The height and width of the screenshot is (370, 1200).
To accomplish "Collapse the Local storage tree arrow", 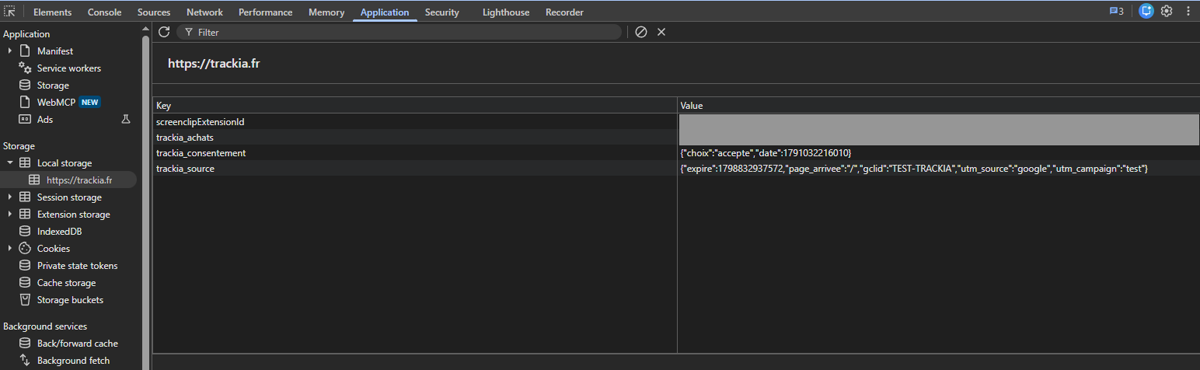I will click(10, 163).
